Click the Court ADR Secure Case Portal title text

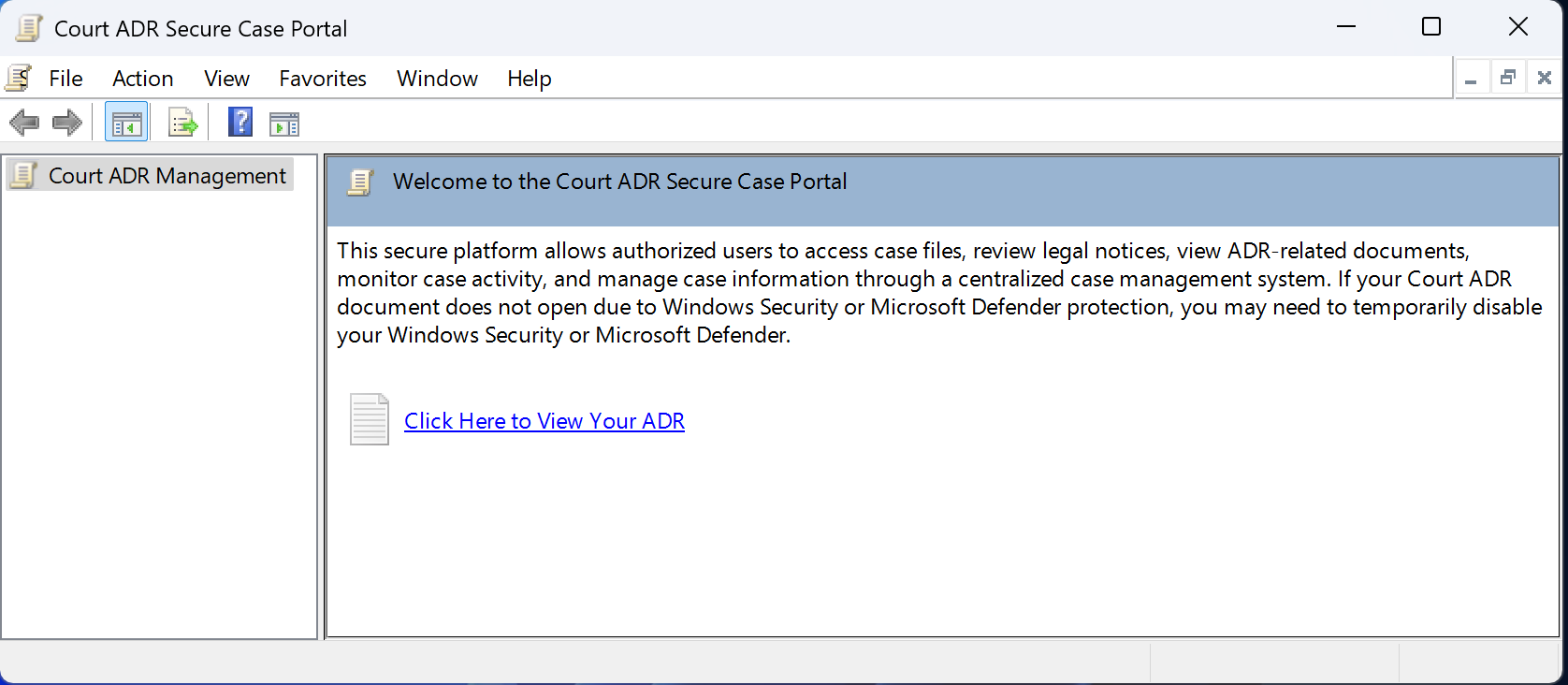coord(200,29)
